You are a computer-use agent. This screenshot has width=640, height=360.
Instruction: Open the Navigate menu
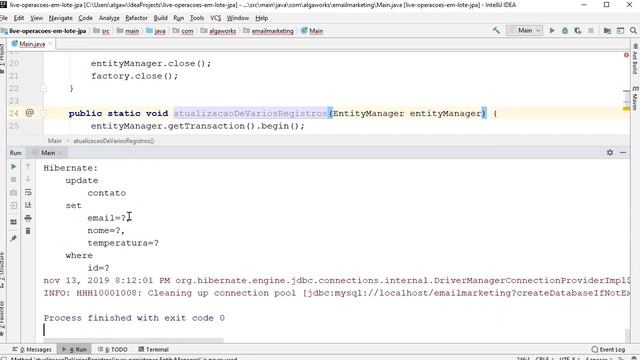pos(60,18)
